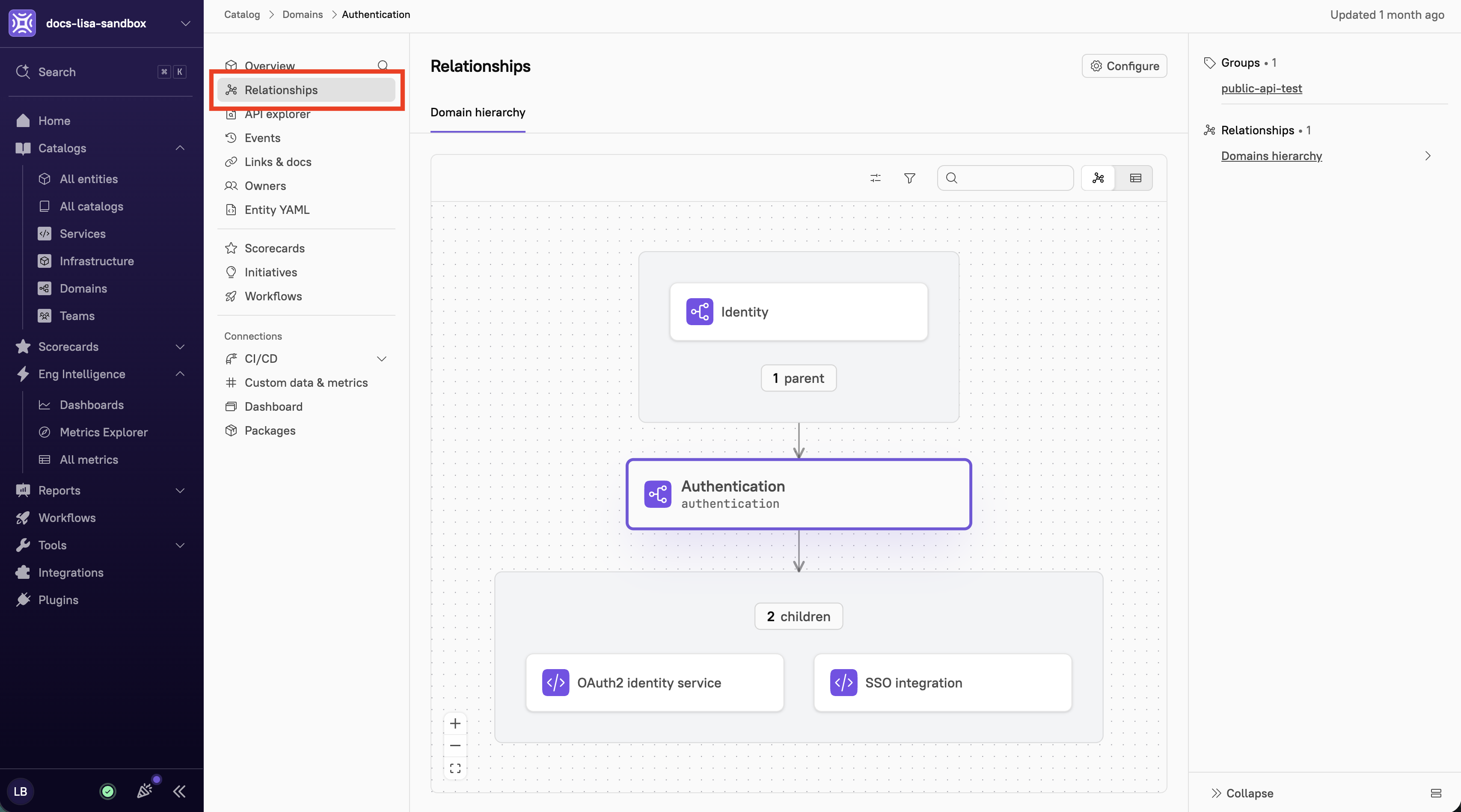Open Dashboards under Eng Intelligence
This screenshot has width=1461, height=812.
[x=91, y=405]
